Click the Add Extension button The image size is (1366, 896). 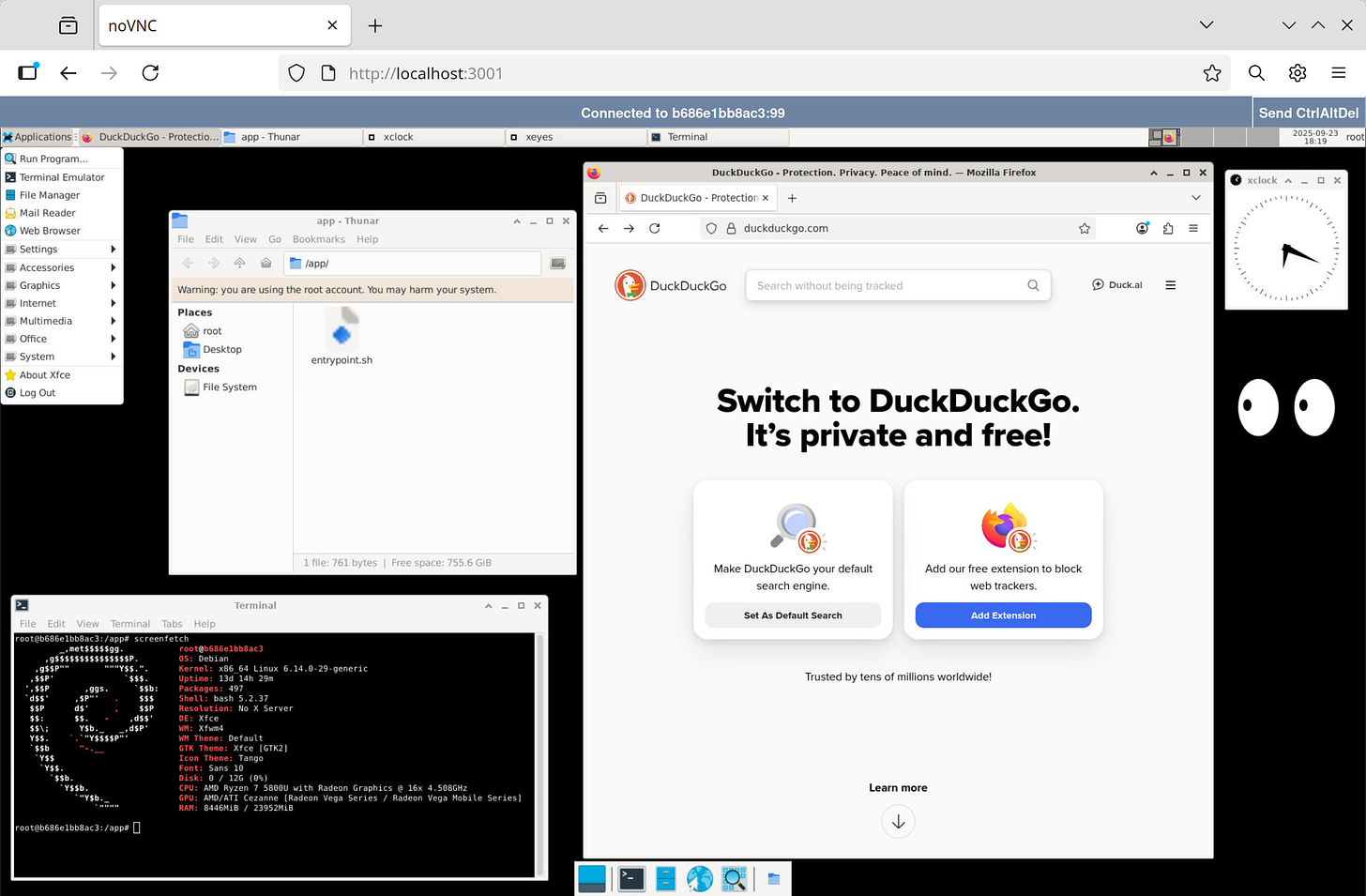click(1003, 615)
